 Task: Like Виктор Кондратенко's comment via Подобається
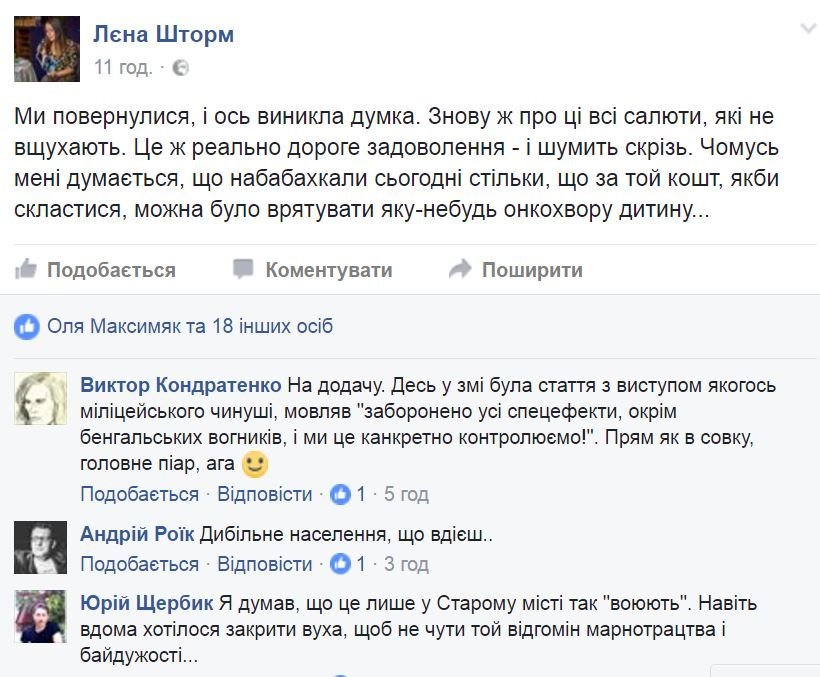point(139,494)
